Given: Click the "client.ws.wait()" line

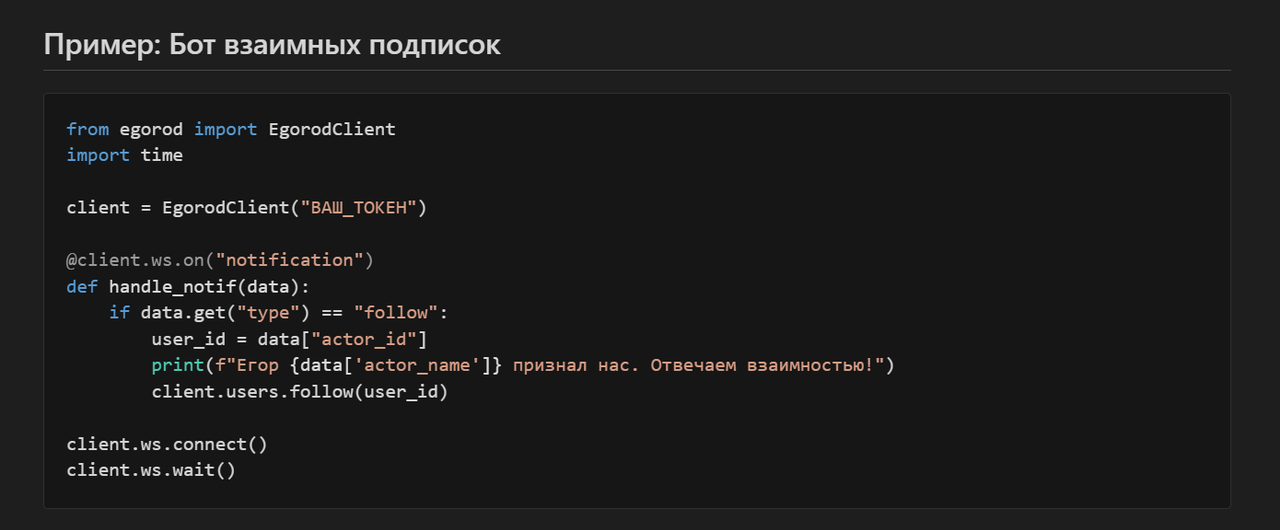Looking at the screenshot, I should 151,469.
